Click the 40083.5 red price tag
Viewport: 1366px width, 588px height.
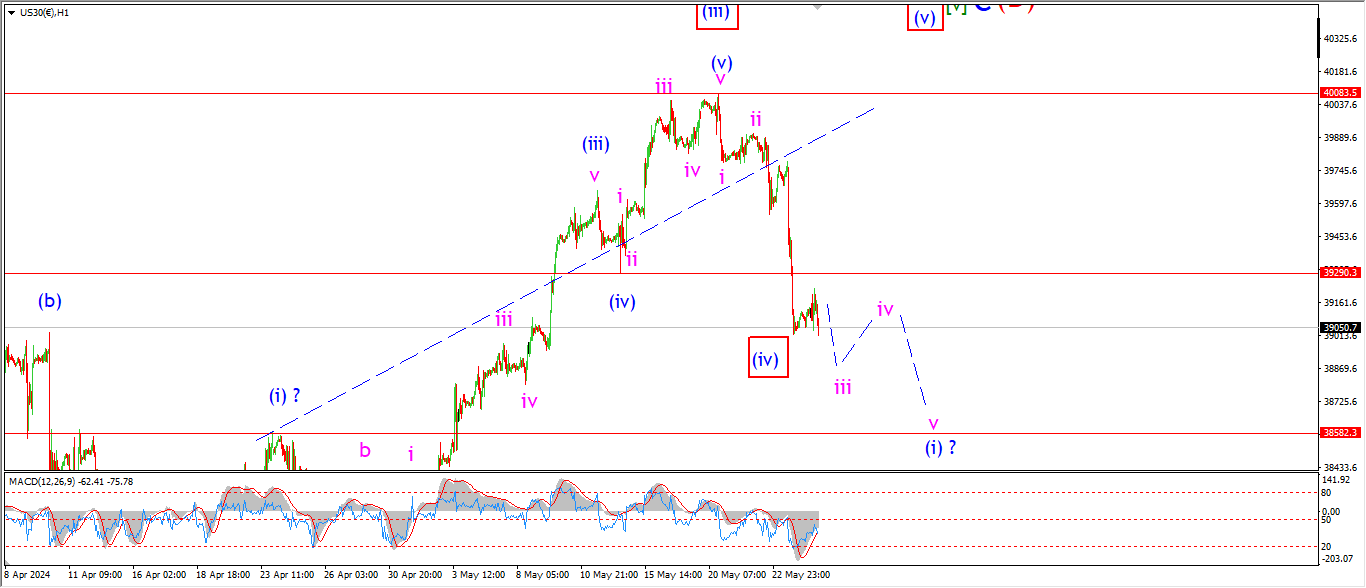(1340, 92)
